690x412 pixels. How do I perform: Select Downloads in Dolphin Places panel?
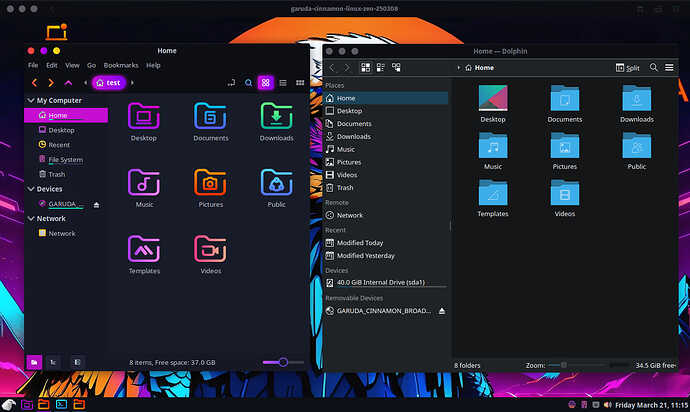click(386, 136)
